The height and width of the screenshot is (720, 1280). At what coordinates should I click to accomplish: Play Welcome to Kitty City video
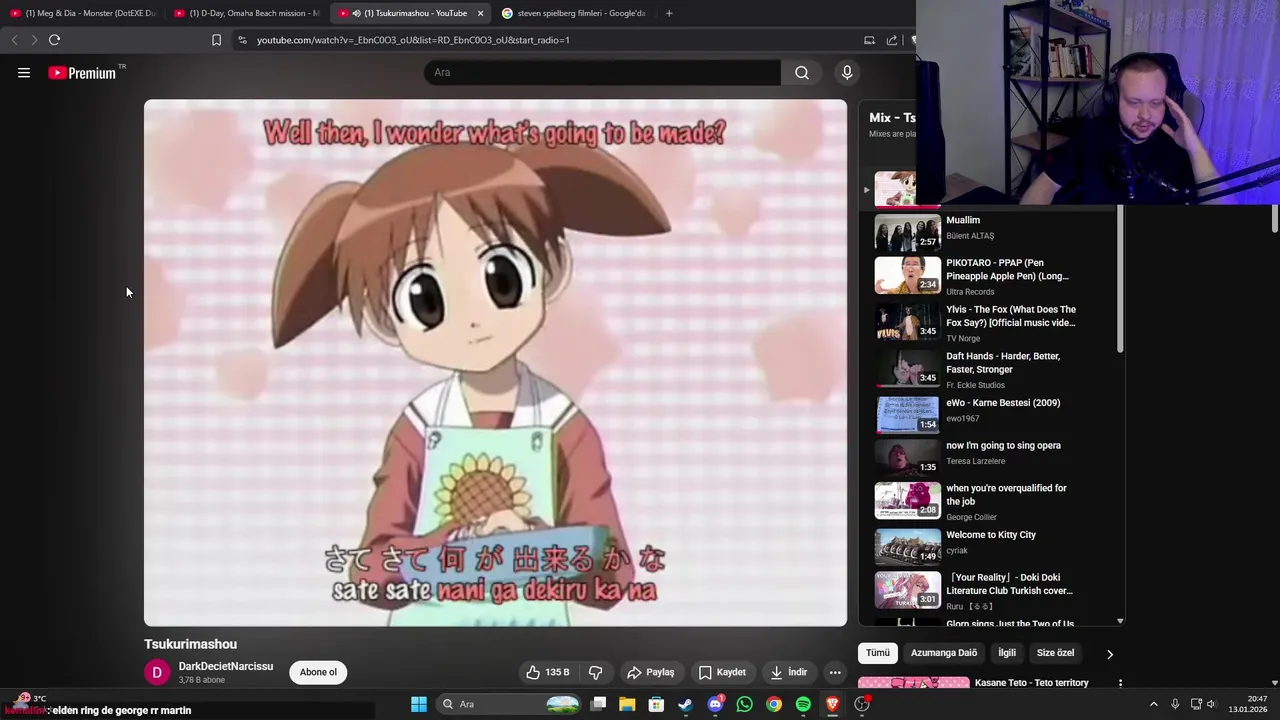coord(985,546)
